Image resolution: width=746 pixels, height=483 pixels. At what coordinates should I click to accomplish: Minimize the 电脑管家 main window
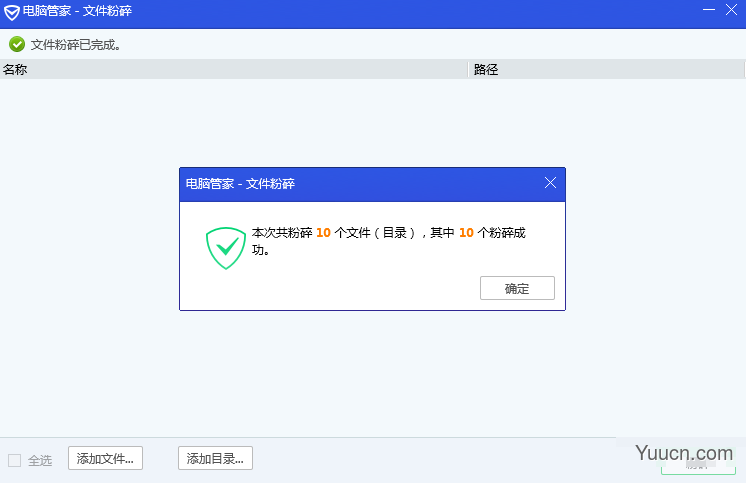tap(709, 10)
